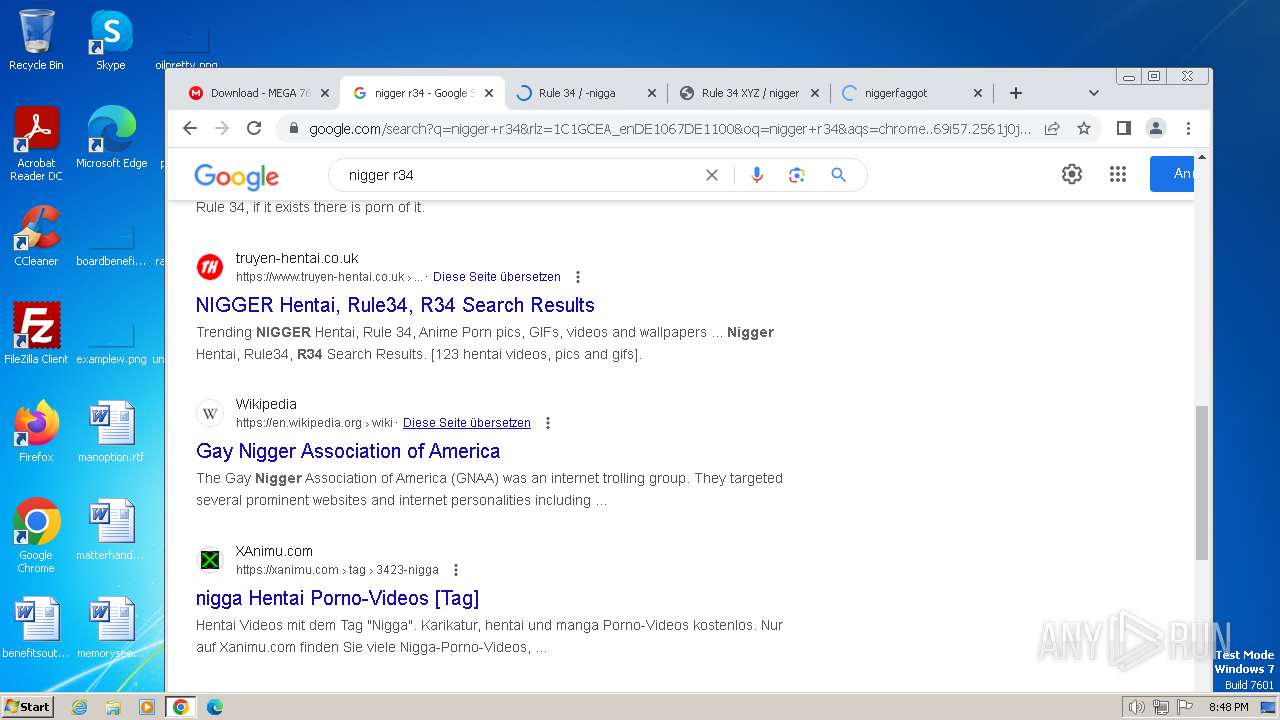Start a voice search with the microphone icon
This screenshot has width=1280, height=720.
(757, 175)
